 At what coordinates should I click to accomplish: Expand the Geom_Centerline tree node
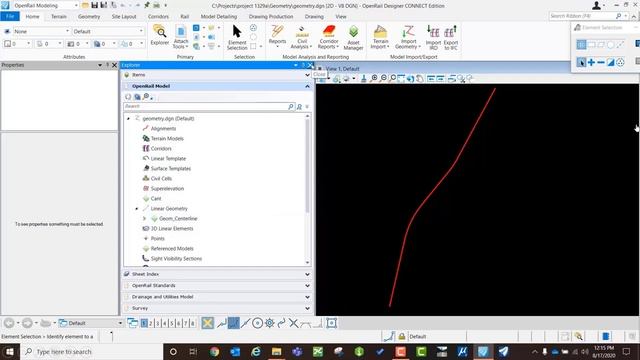144,218
